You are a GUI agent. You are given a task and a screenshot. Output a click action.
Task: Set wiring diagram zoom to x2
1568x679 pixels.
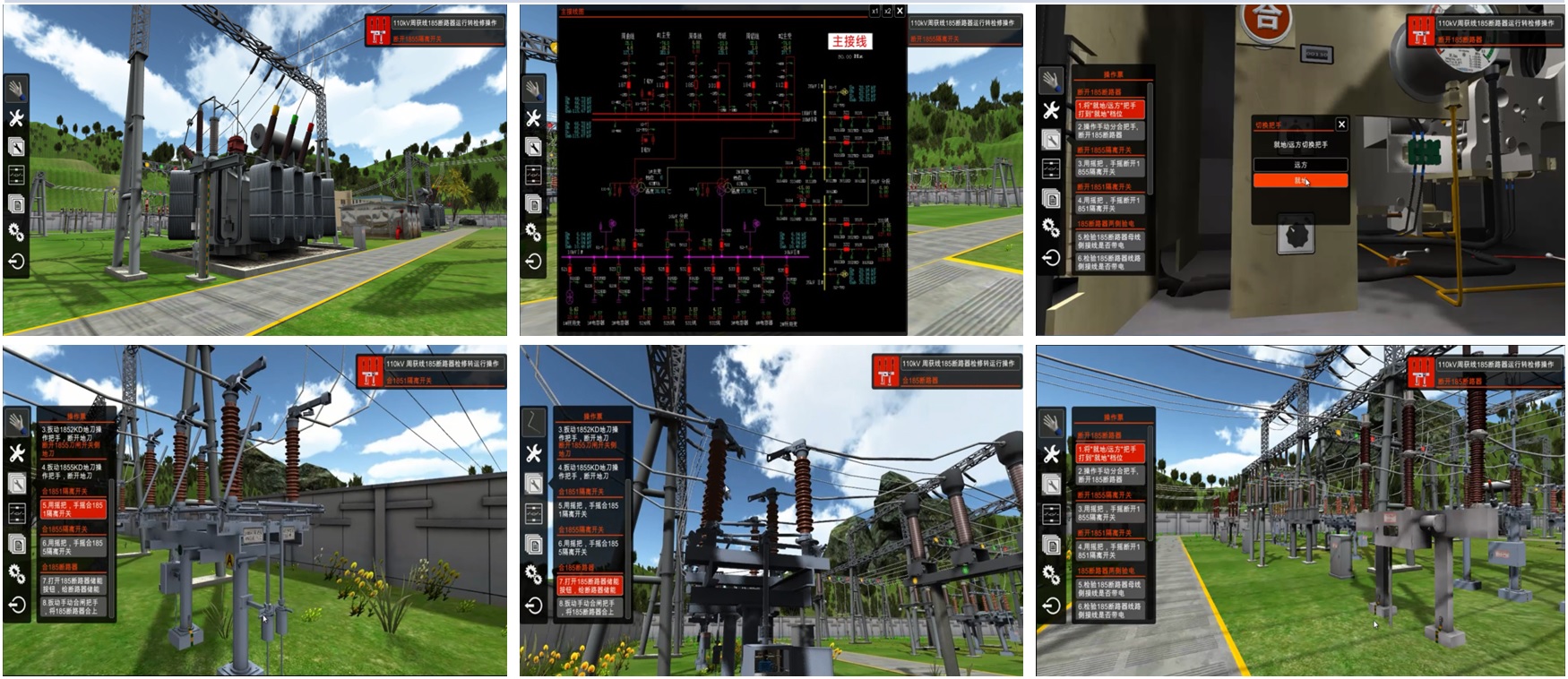pyautogui.click(x=887, y=11)
